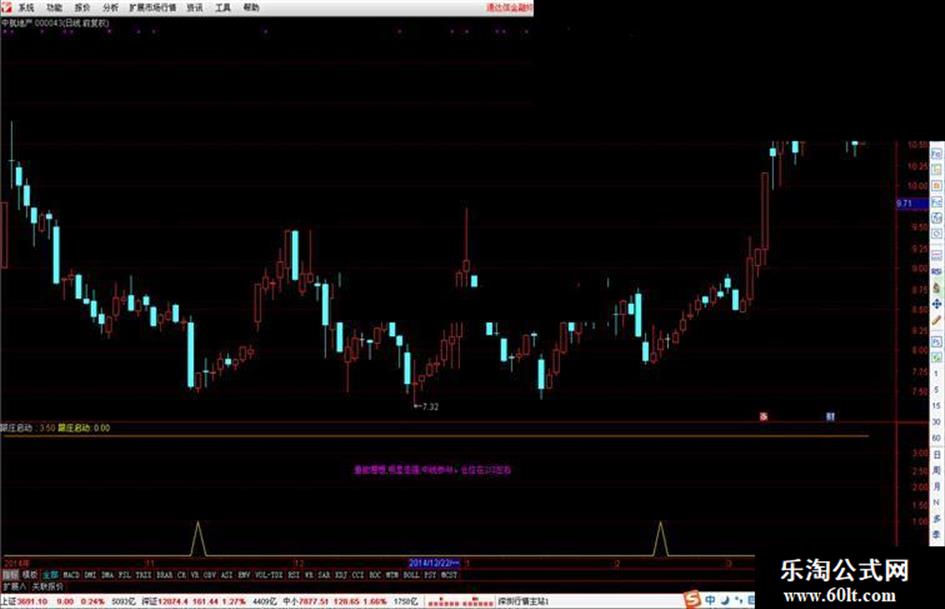Viewport: 945px width, 609px height.
Task: Click the topmost icon in right sidebar
Action: click(x=937, y=154)
